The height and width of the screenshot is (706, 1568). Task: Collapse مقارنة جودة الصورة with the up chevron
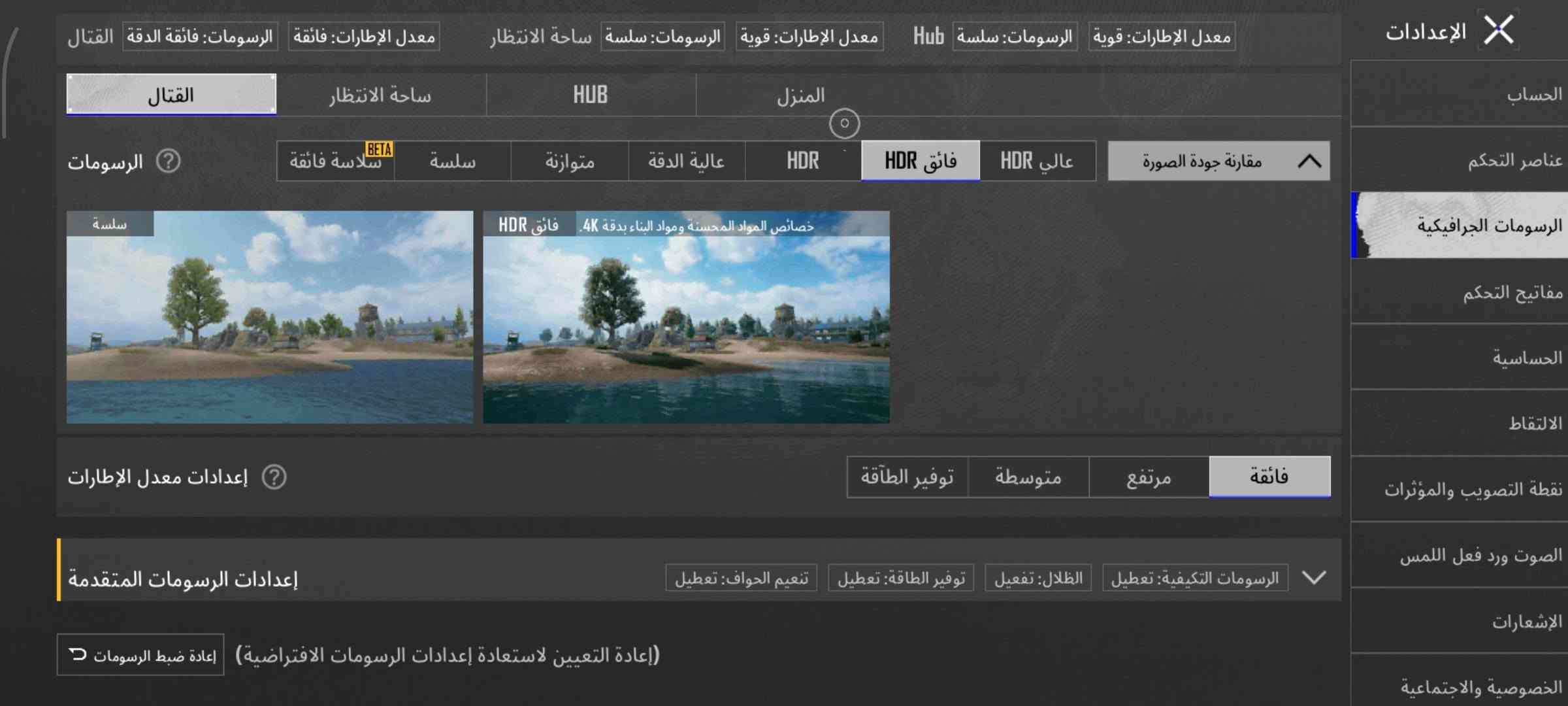[1309, 161]
